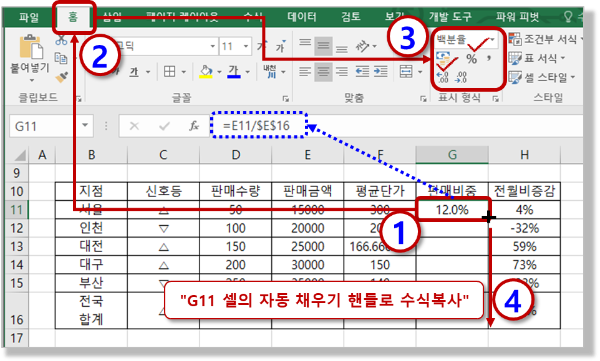Viewport: 600px width, 361px height.
Task: Click the Increase Font Size icon
Action: 262,46
